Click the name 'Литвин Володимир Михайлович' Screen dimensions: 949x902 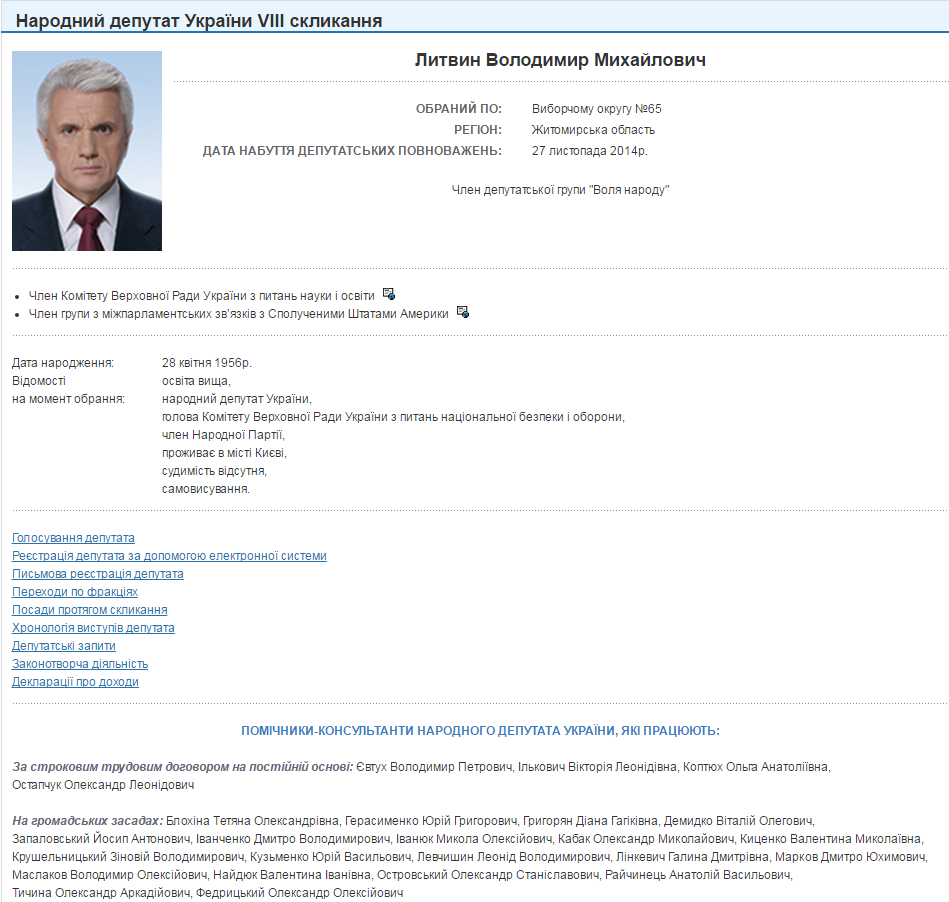tap(560, 61)
